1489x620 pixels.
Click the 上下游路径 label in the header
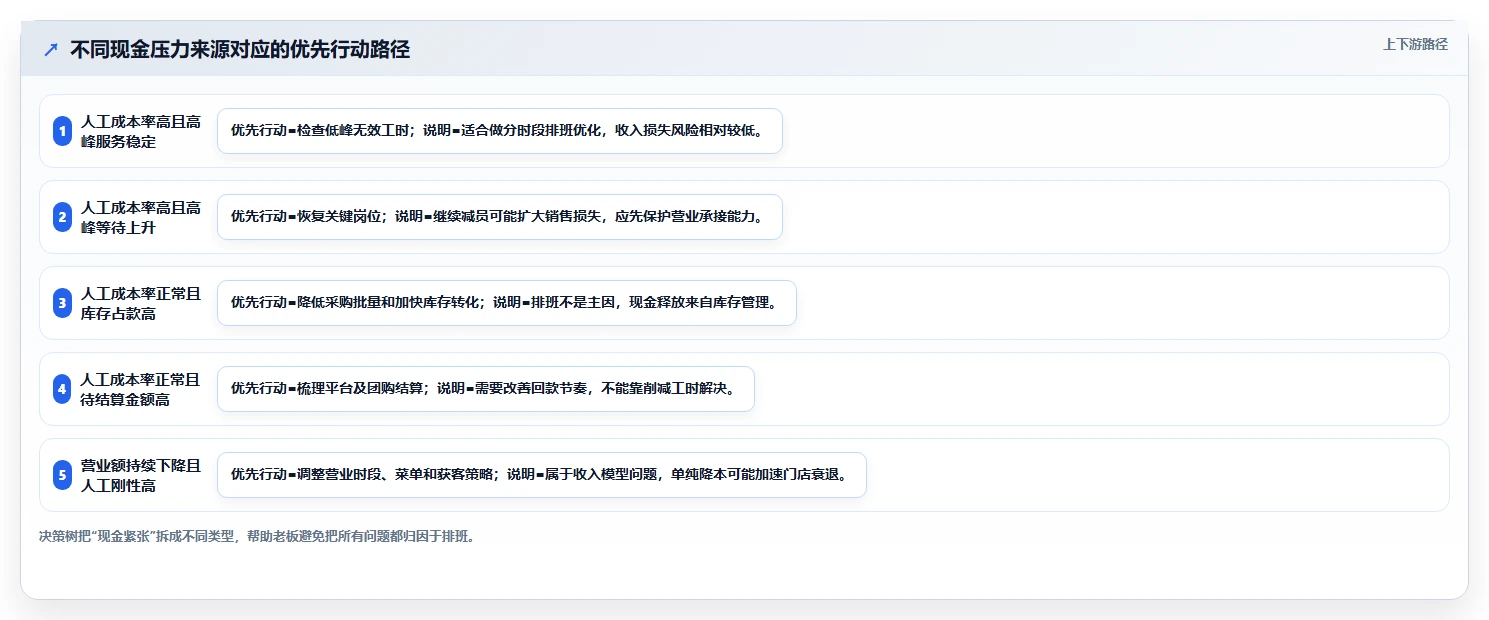(1415, 44)
